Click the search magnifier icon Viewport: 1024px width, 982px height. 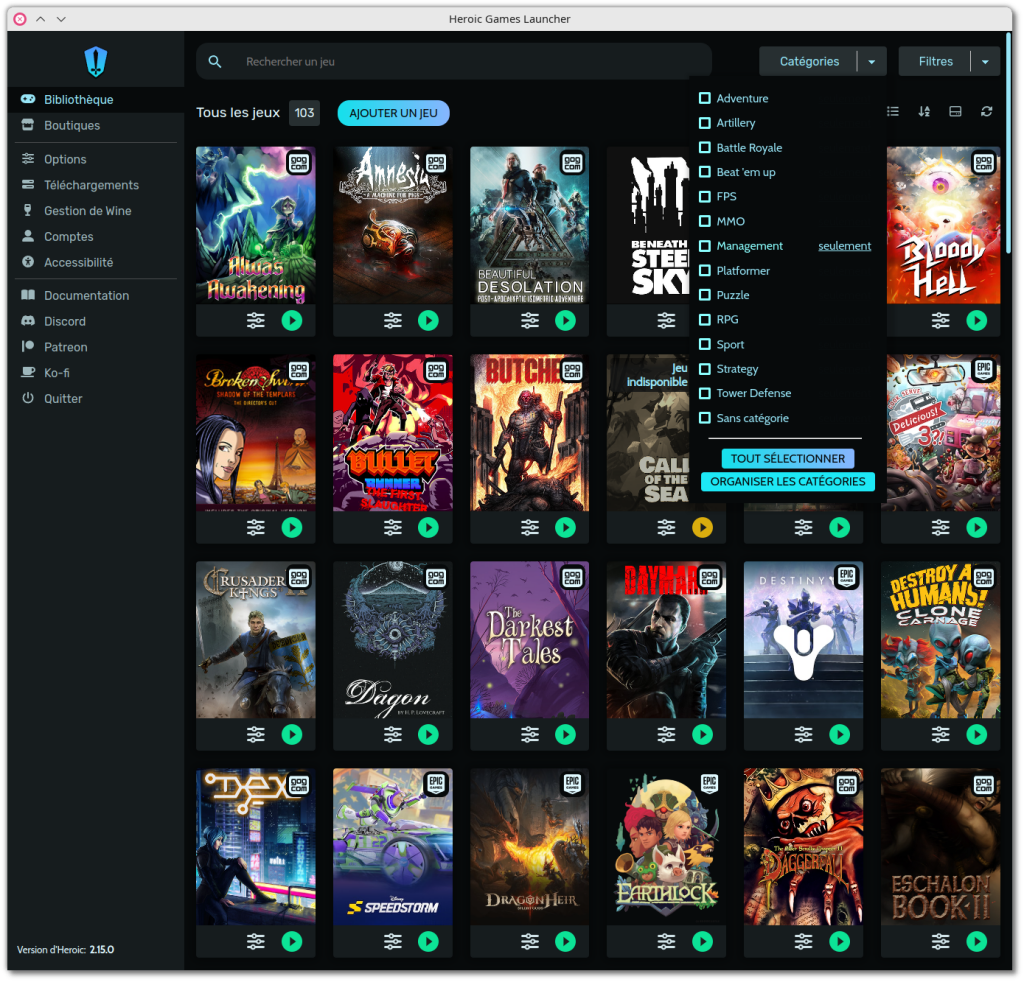pyautogui.click(x=214, y=61)
